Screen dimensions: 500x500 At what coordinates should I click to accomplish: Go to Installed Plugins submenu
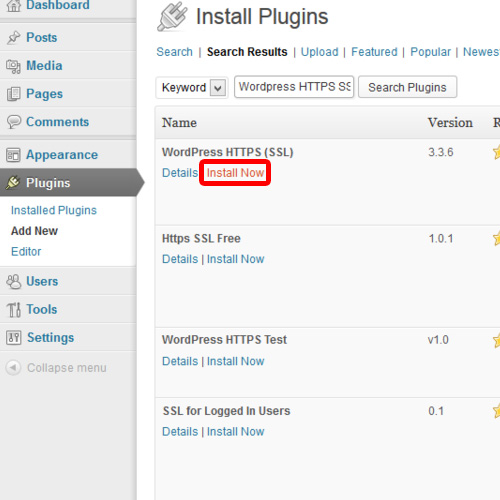(54, 210)
